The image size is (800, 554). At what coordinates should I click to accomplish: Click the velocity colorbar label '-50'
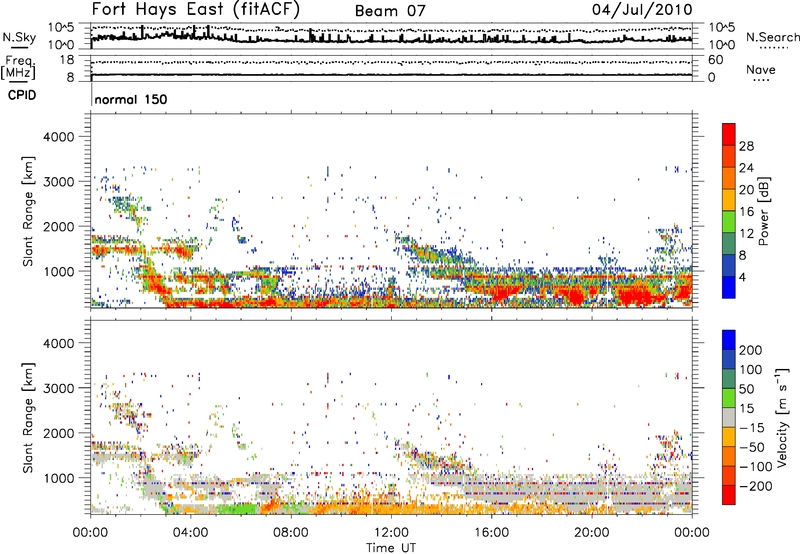(754, 447)
